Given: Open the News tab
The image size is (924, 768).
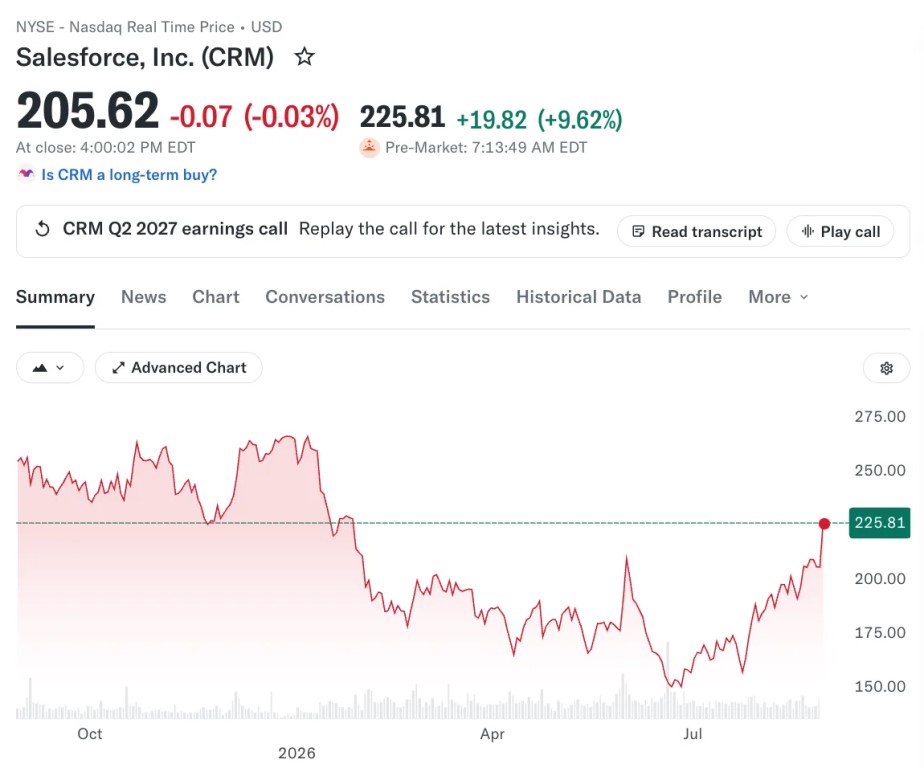Looking at the screenshot, I should (x=144, y=297).
